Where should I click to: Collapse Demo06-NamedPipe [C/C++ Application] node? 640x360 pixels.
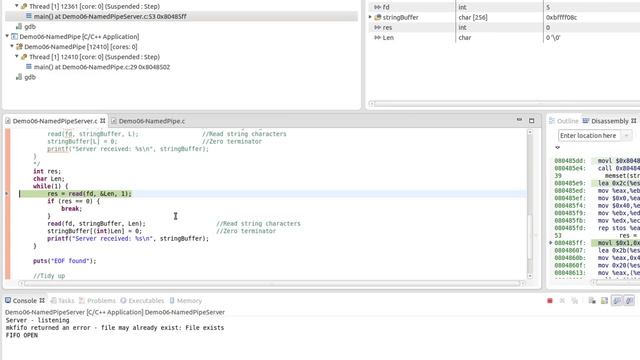click(7, 36)
